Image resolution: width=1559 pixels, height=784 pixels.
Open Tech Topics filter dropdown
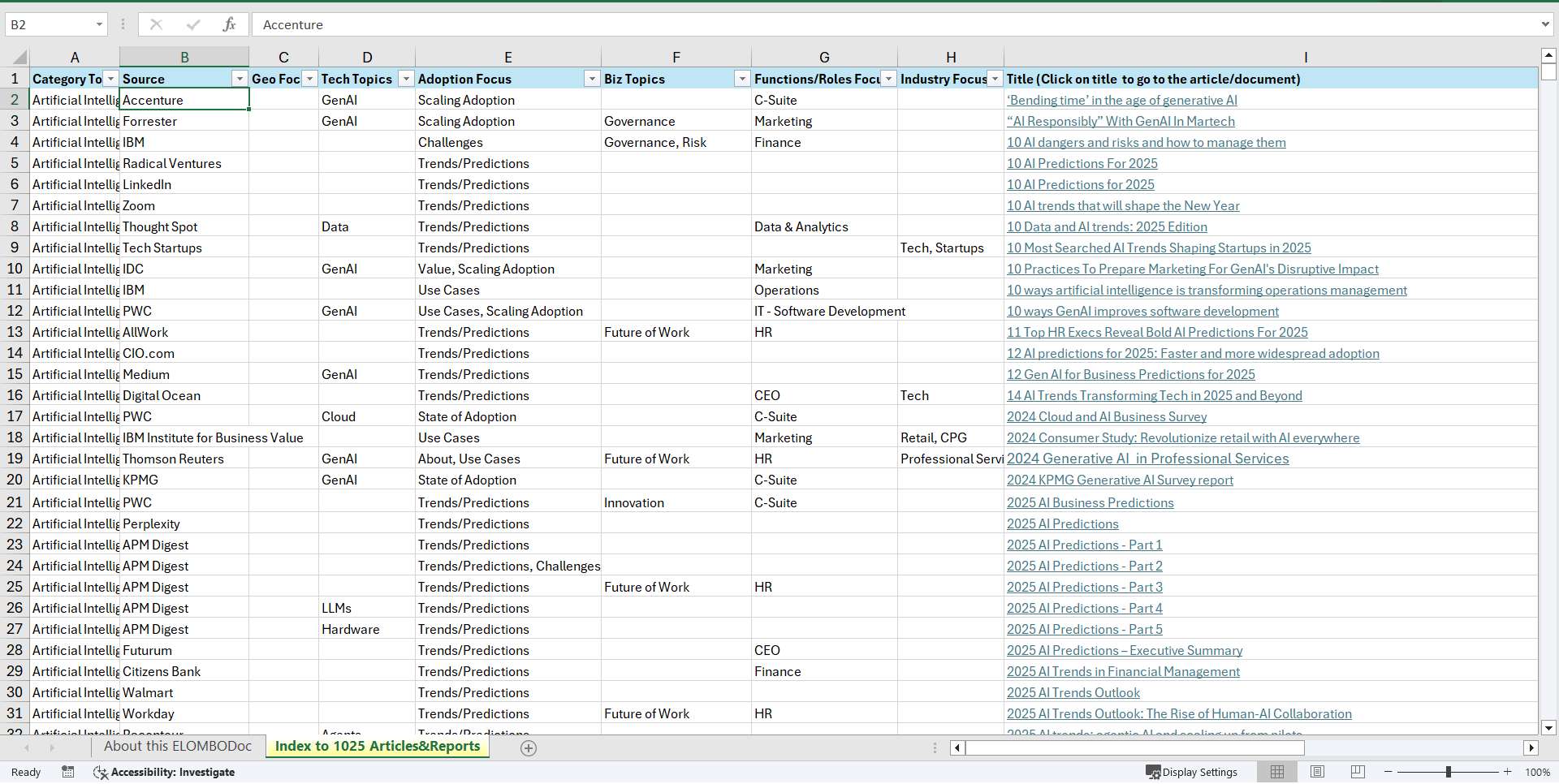click(x=406, y=79)
